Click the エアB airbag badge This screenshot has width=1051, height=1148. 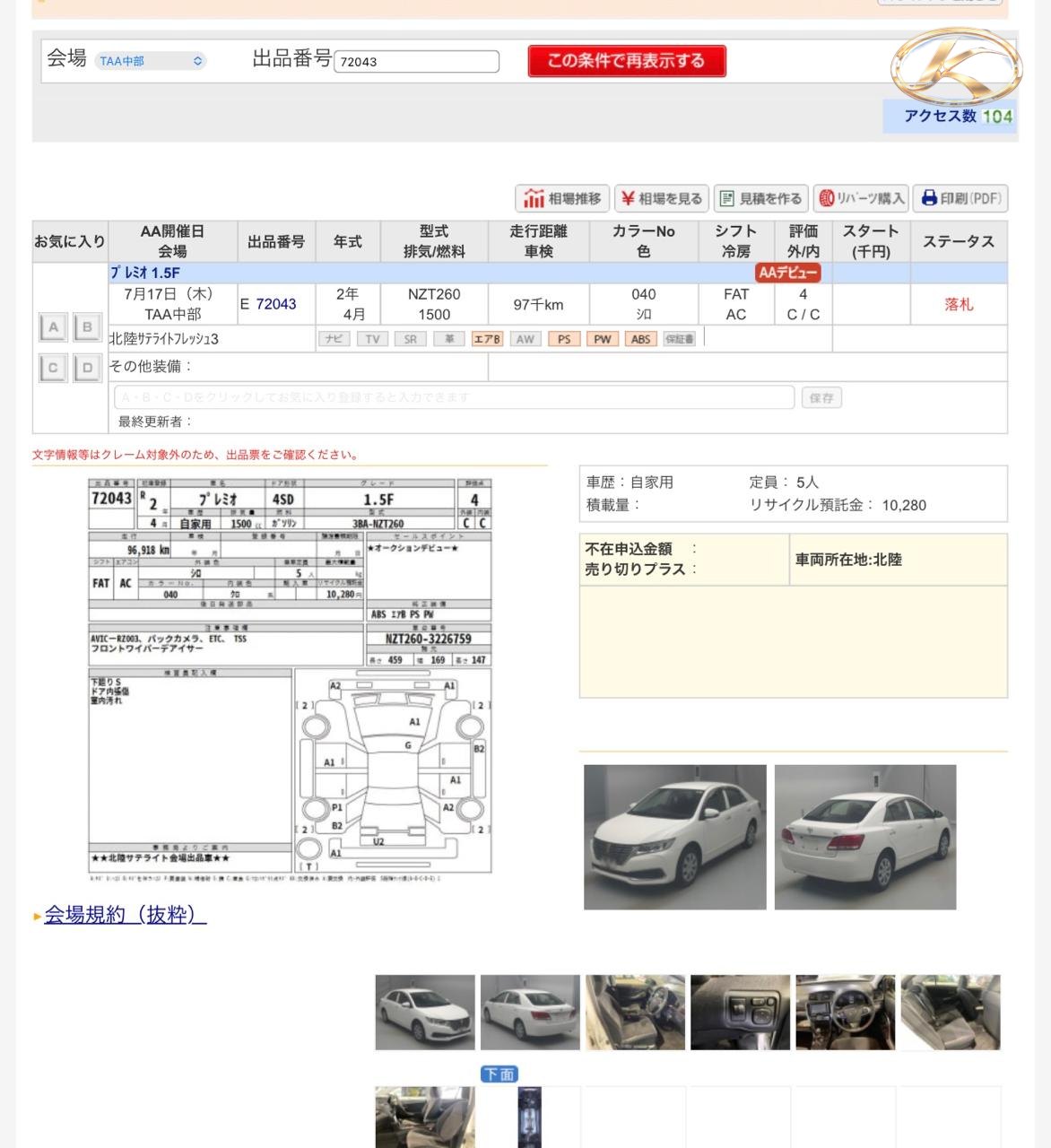point(487,339)
